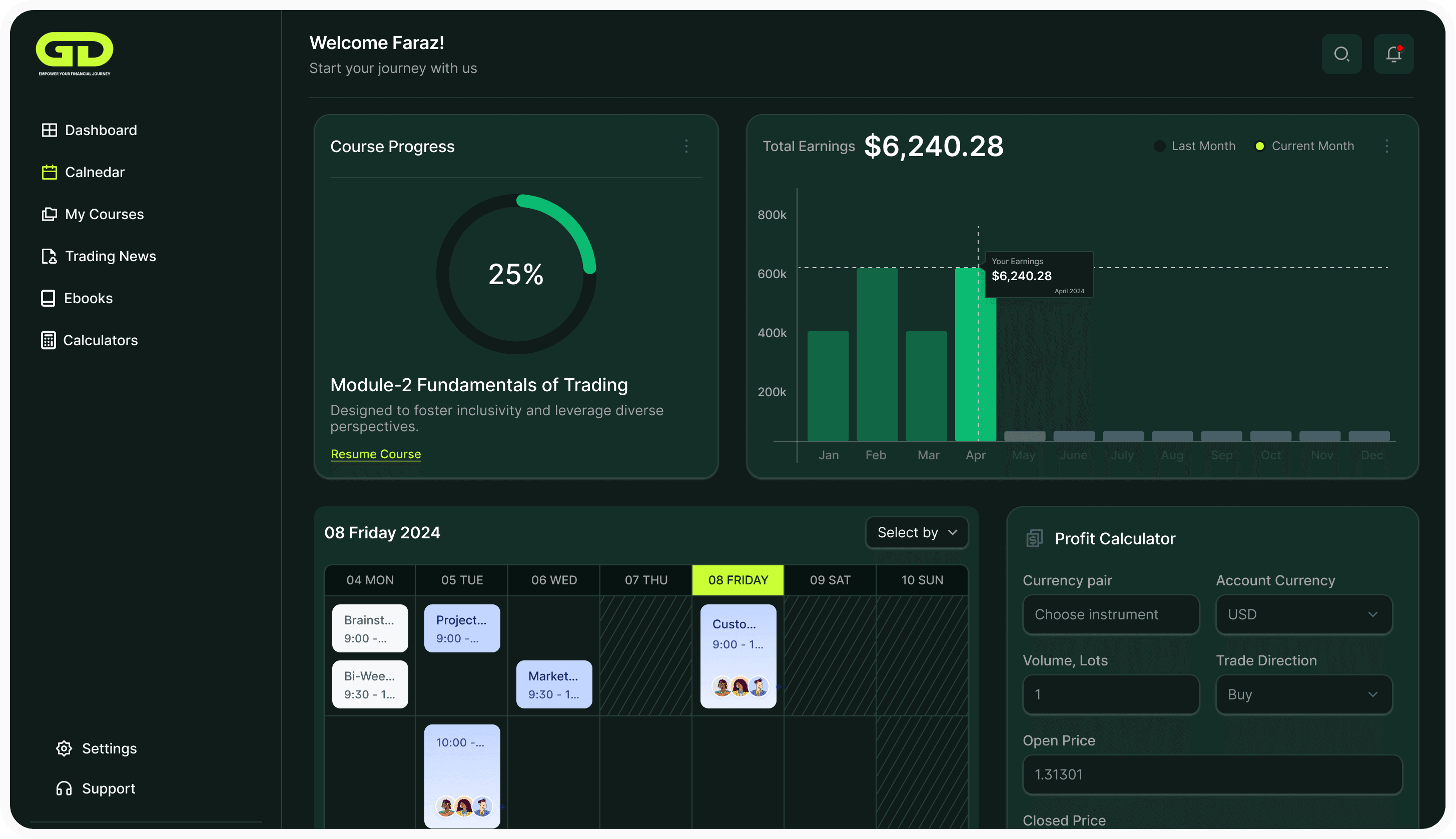Open Course Progress three-dot menu
The width and height of the screenshot is (1456, 839).
[686, 147]
